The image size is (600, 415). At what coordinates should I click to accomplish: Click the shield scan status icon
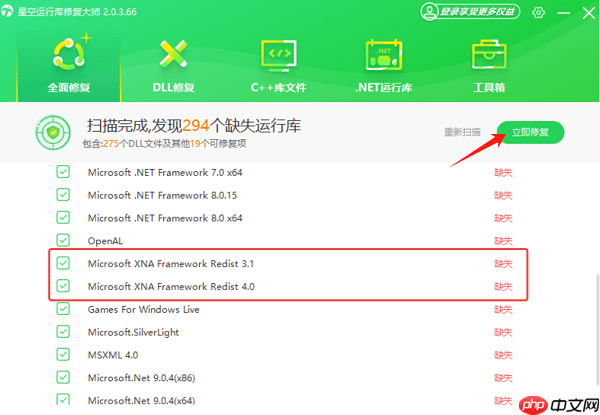(x=53, y=132)
